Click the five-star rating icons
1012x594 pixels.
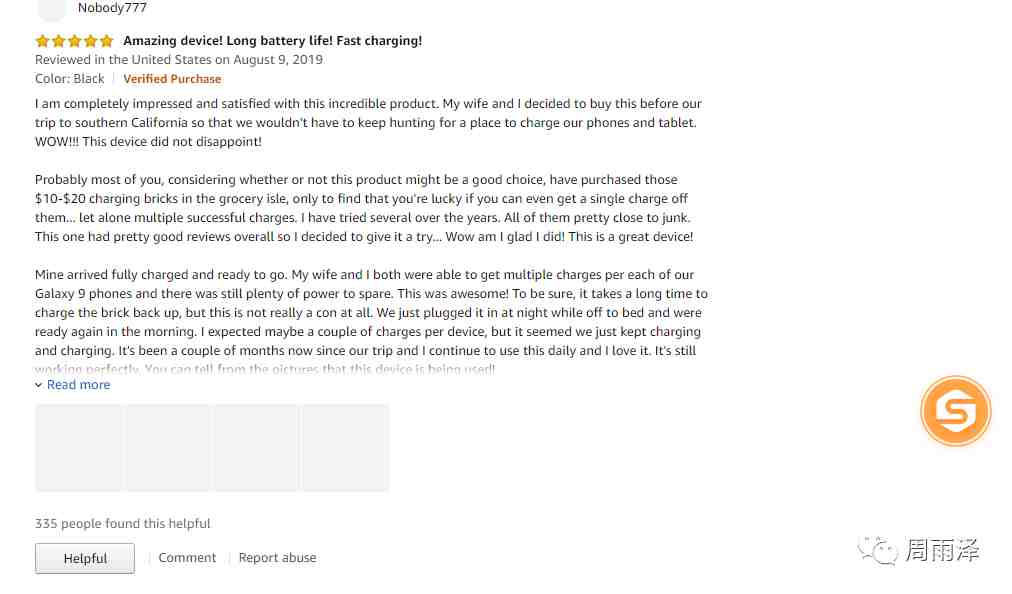point(74,41)
